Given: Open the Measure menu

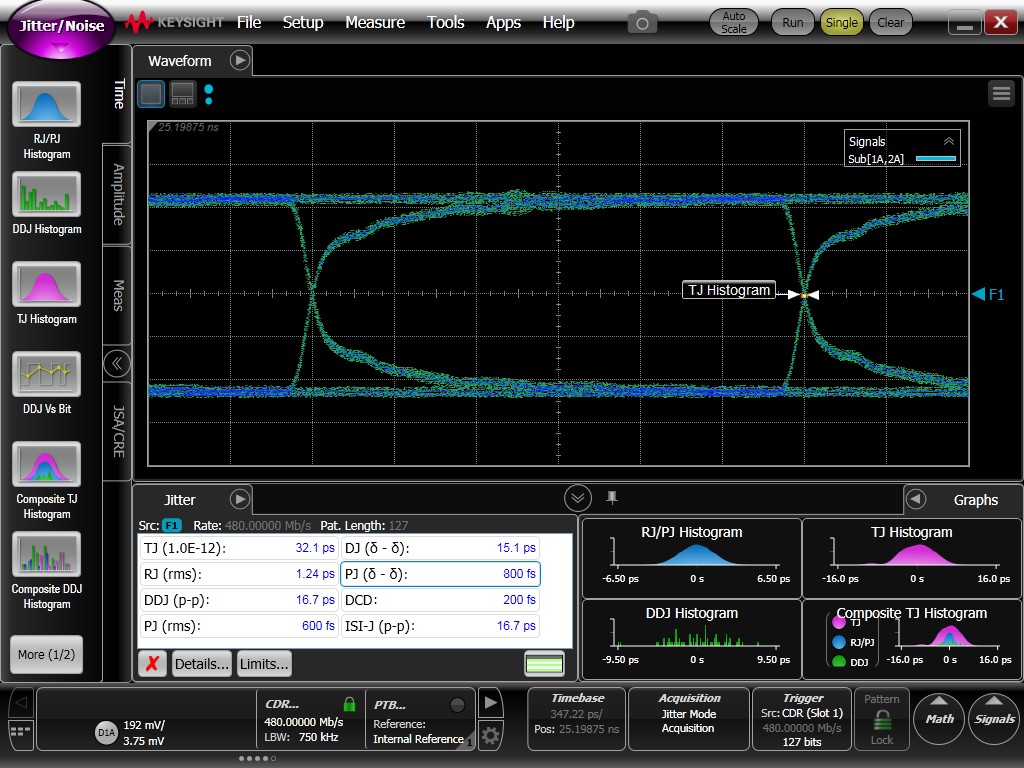Looking at the screenshot, I should coord(375,22).
